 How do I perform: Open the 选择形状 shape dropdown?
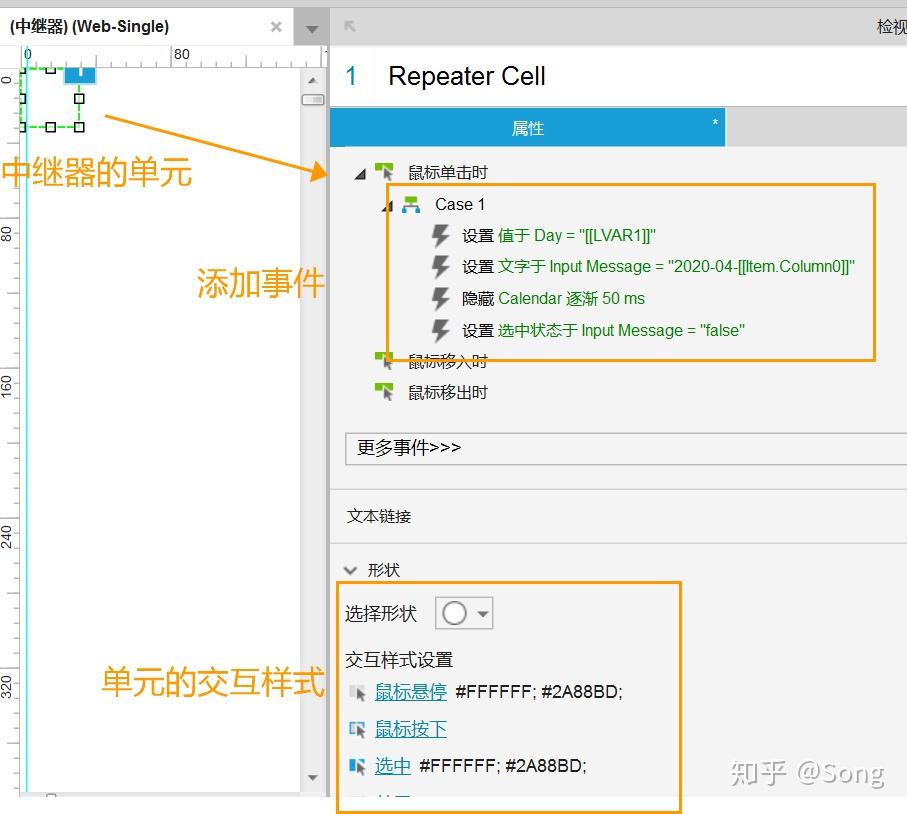click(x=464, y=613)
